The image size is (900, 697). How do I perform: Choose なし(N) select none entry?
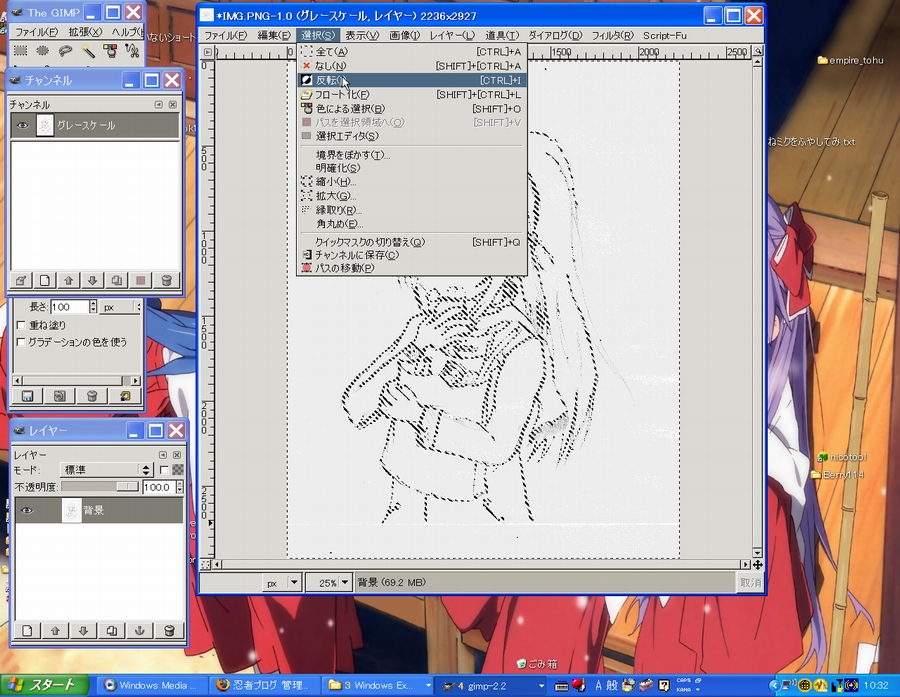click(x=412, y=66)
